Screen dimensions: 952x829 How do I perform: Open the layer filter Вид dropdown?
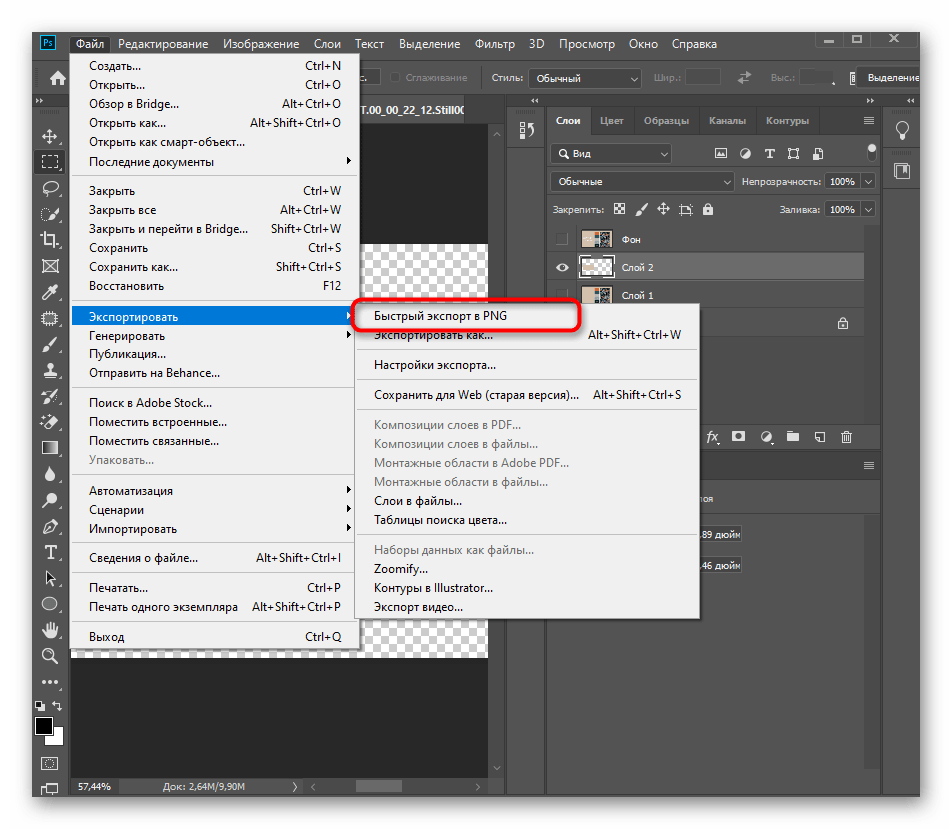pos(611,154)
